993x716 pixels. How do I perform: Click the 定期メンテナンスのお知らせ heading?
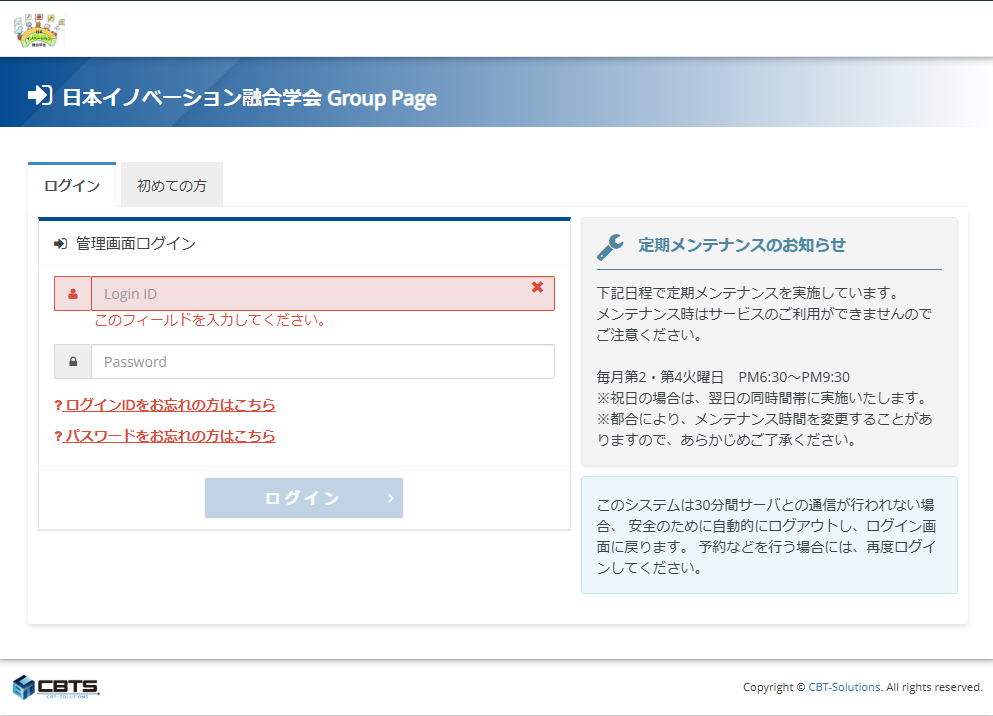(x=742, y=245)
